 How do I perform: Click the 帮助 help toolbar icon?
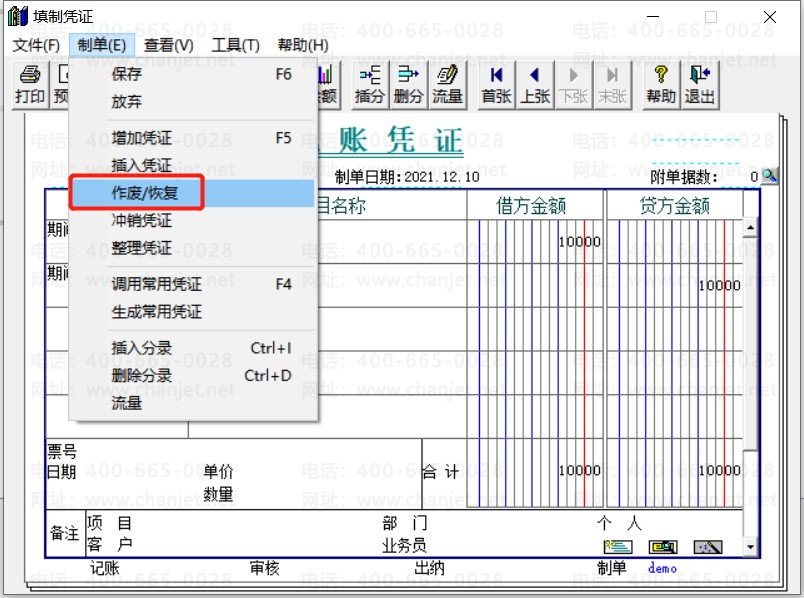(661, 85)
